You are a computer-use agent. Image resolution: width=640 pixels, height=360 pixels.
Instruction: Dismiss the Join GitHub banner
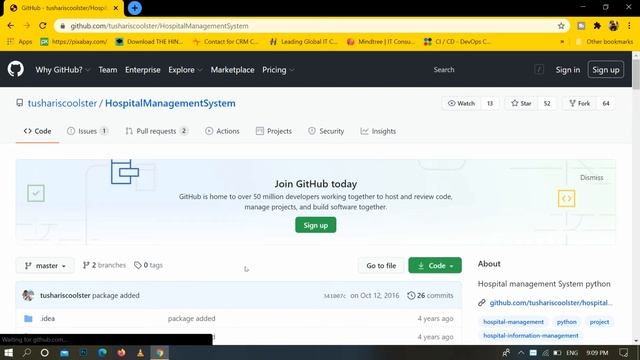(x=591, y=178)
